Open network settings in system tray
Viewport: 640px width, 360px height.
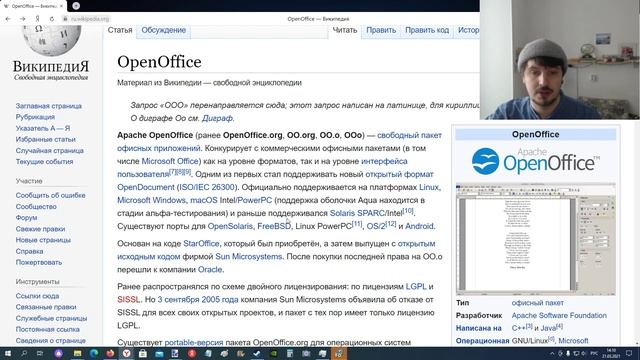[576, 353]
